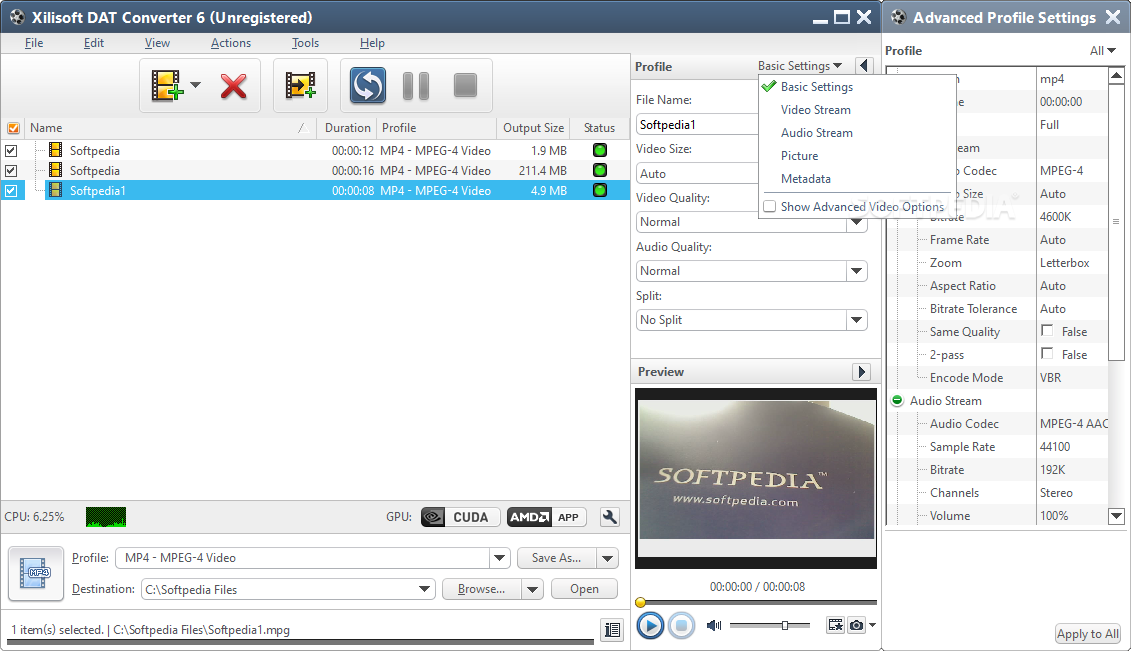The height and width of the screenshot is (651, 1131).
Task: Click status icon of the 211.4 MB row
Action: (599, 170)
